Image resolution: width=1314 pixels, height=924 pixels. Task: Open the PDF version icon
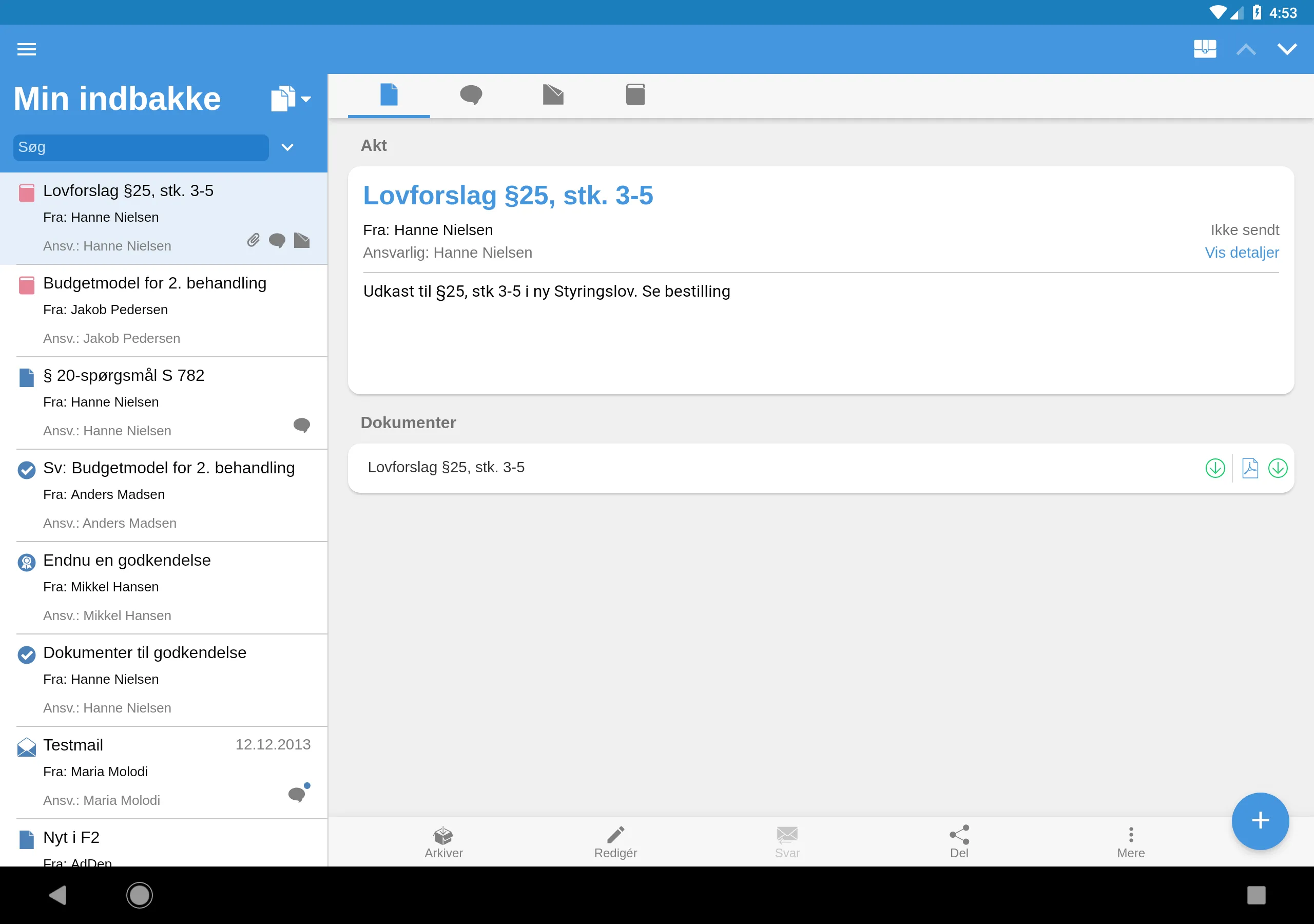pyautogui.click(x=1250, y=468)
